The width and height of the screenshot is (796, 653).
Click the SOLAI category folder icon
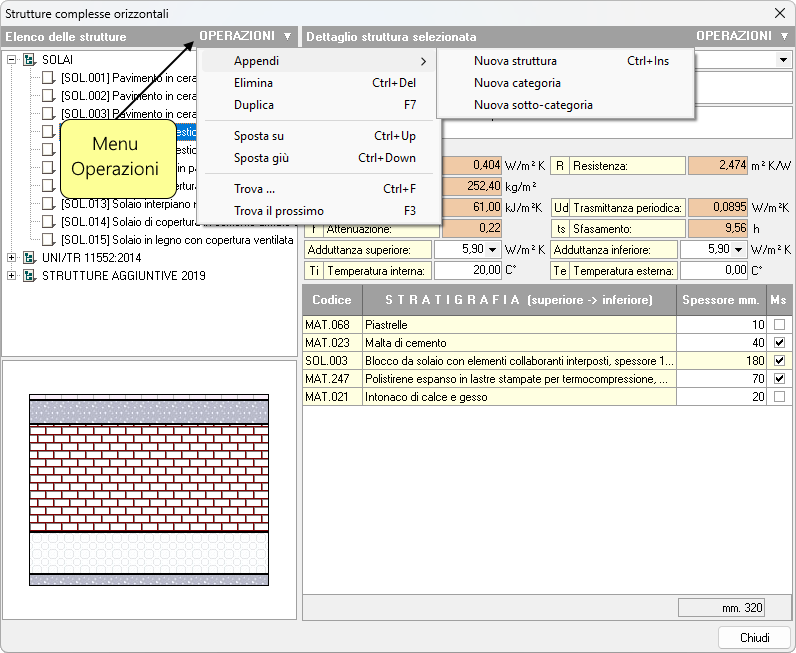(x=29, y=60)
